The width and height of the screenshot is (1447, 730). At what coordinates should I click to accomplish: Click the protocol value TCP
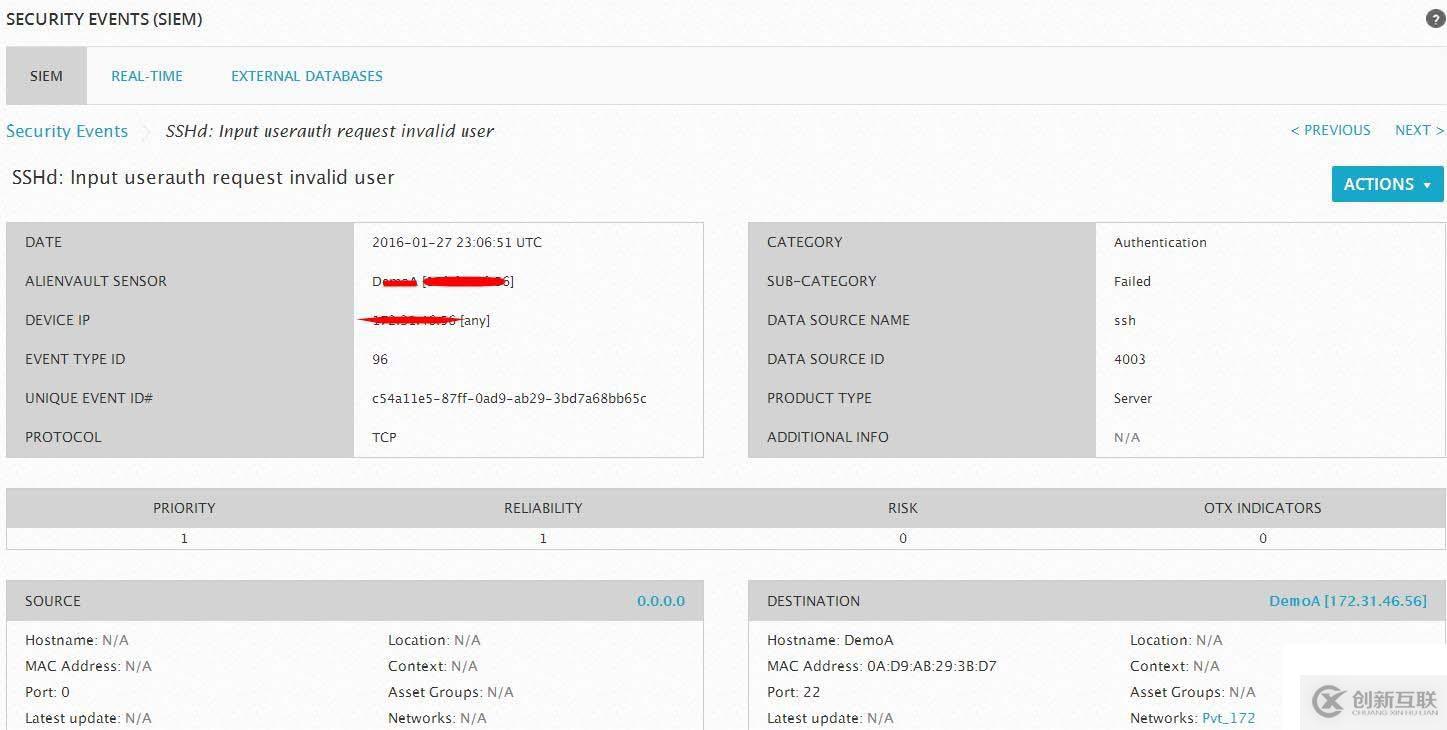click(384, 437)
